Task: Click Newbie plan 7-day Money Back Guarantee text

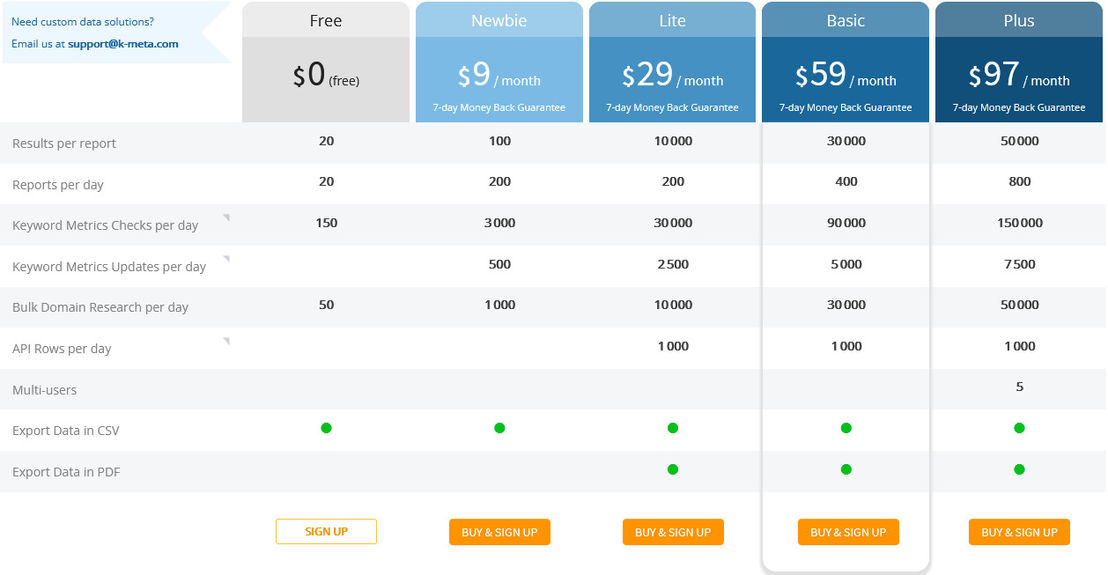Action: click(x=499, y=107)
